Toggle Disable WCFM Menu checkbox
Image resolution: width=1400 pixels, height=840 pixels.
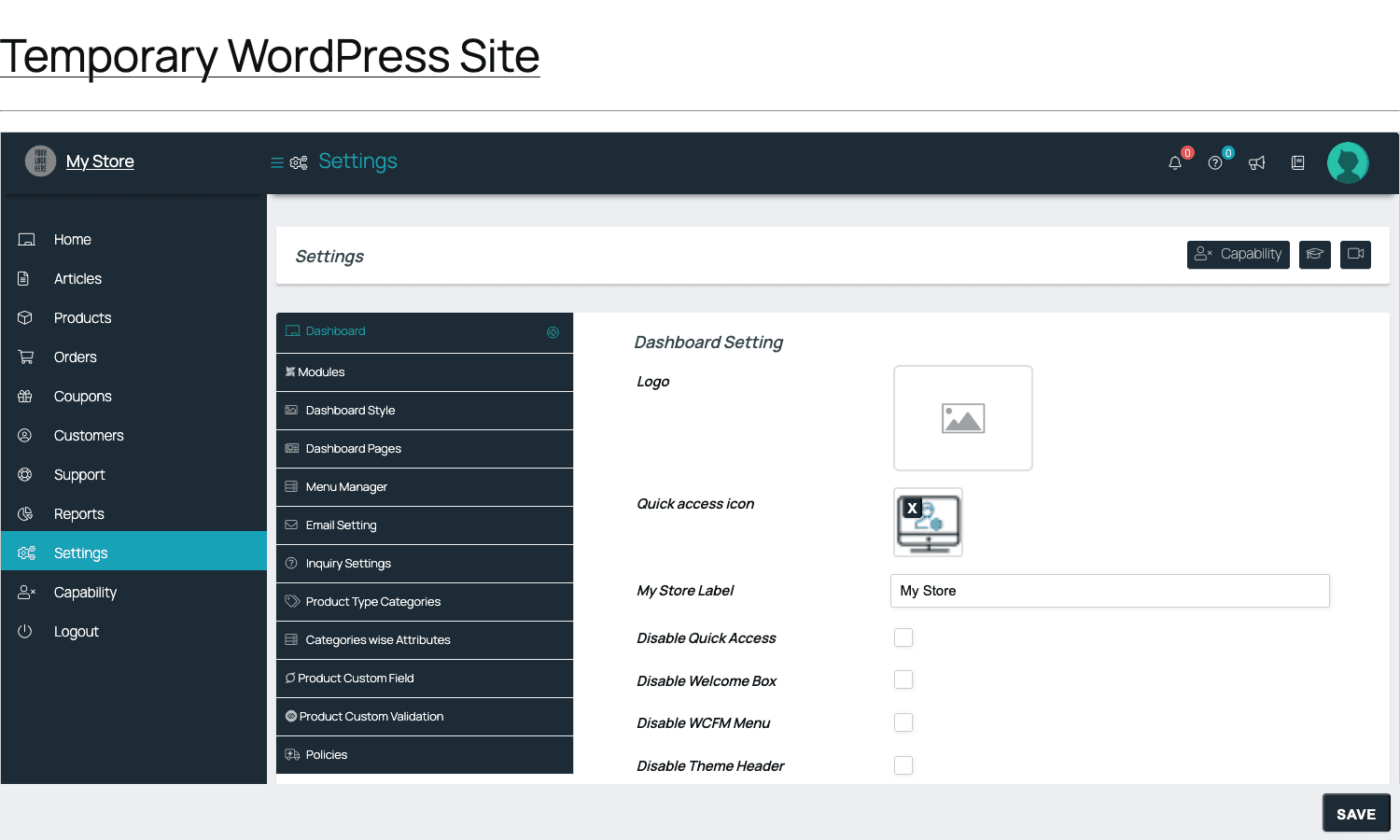(903, 722)
